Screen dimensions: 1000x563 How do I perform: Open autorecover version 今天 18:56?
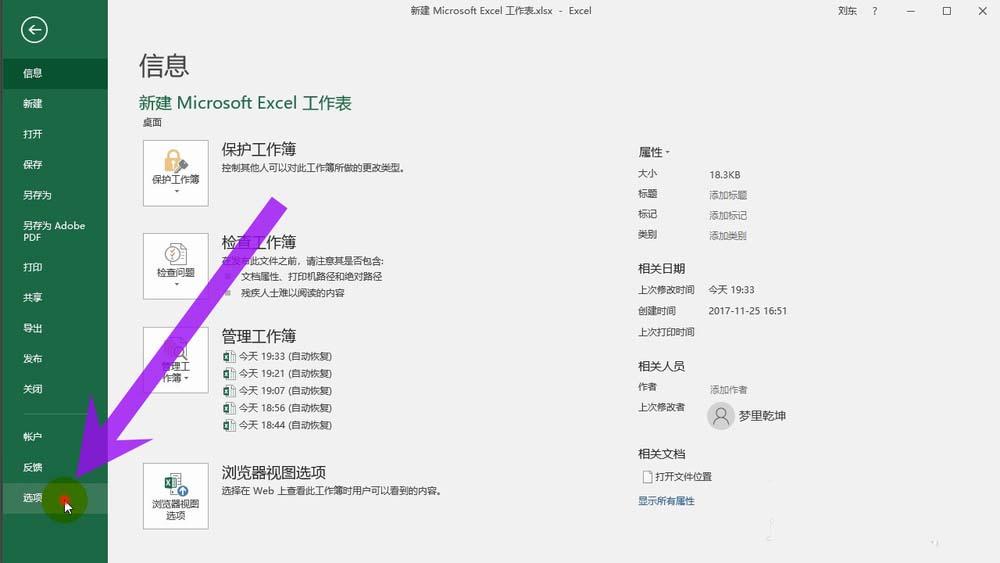278,408
